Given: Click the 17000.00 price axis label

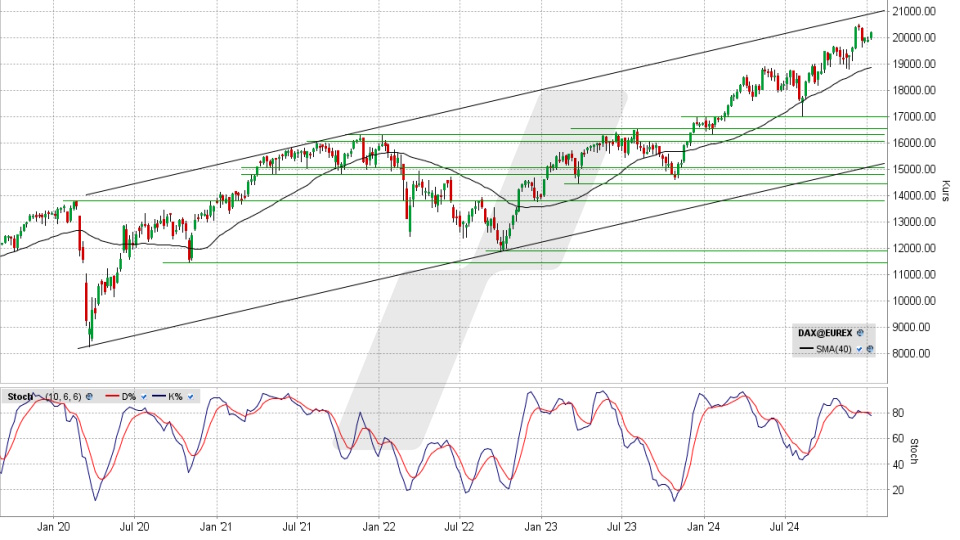Looking at the screenshot, I should click(x=914, y=116).
